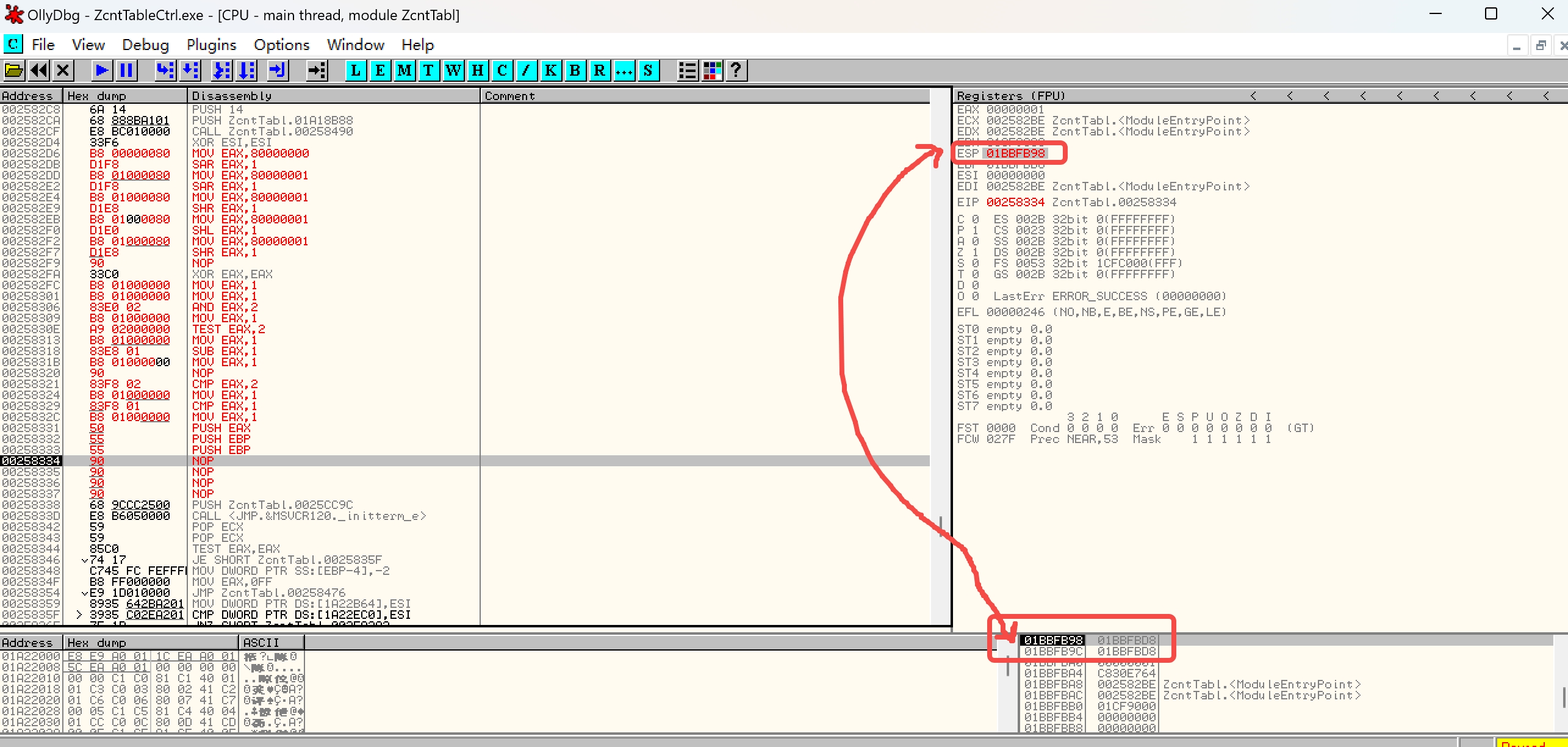Click the Close program X icon
The image size is (1568, 747).
coord(63,71)
